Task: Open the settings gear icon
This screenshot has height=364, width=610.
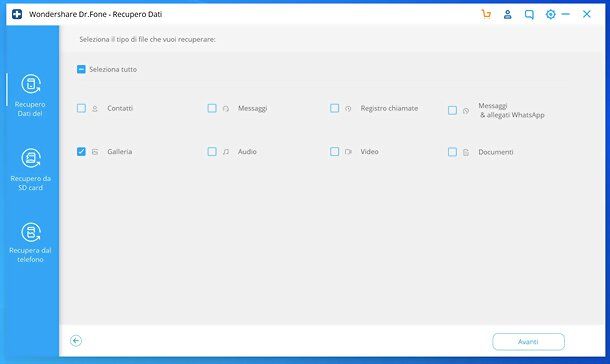Action: (550, 14)
